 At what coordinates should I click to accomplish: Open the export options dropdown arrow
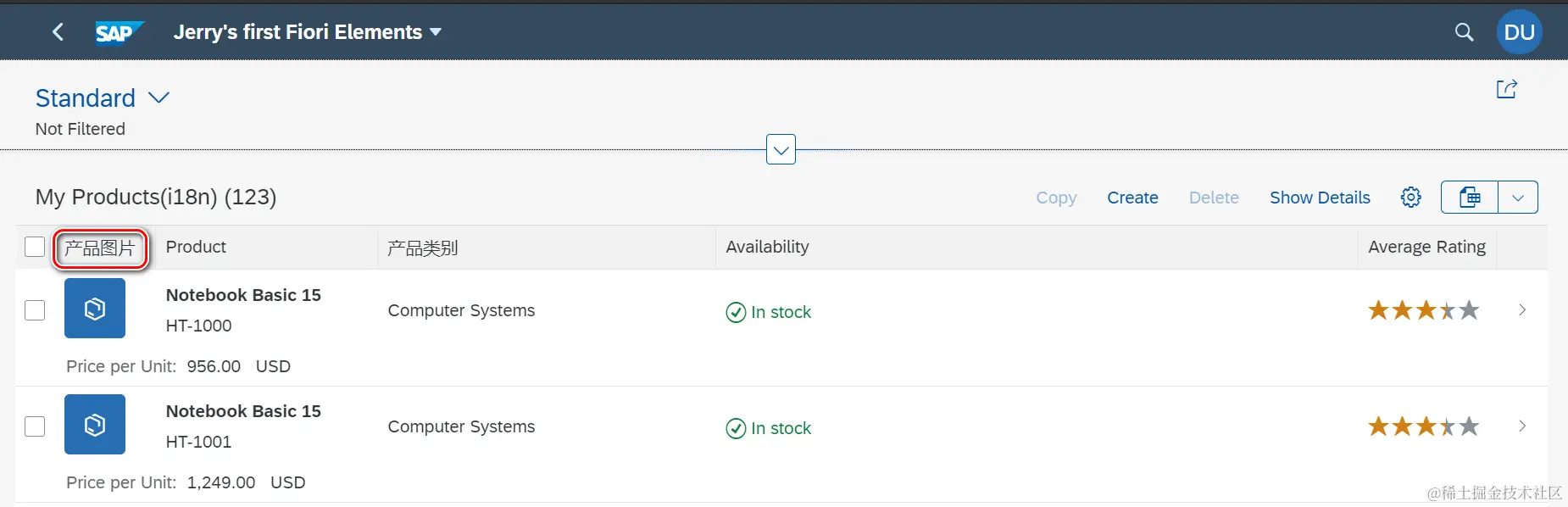point(1518,198)
